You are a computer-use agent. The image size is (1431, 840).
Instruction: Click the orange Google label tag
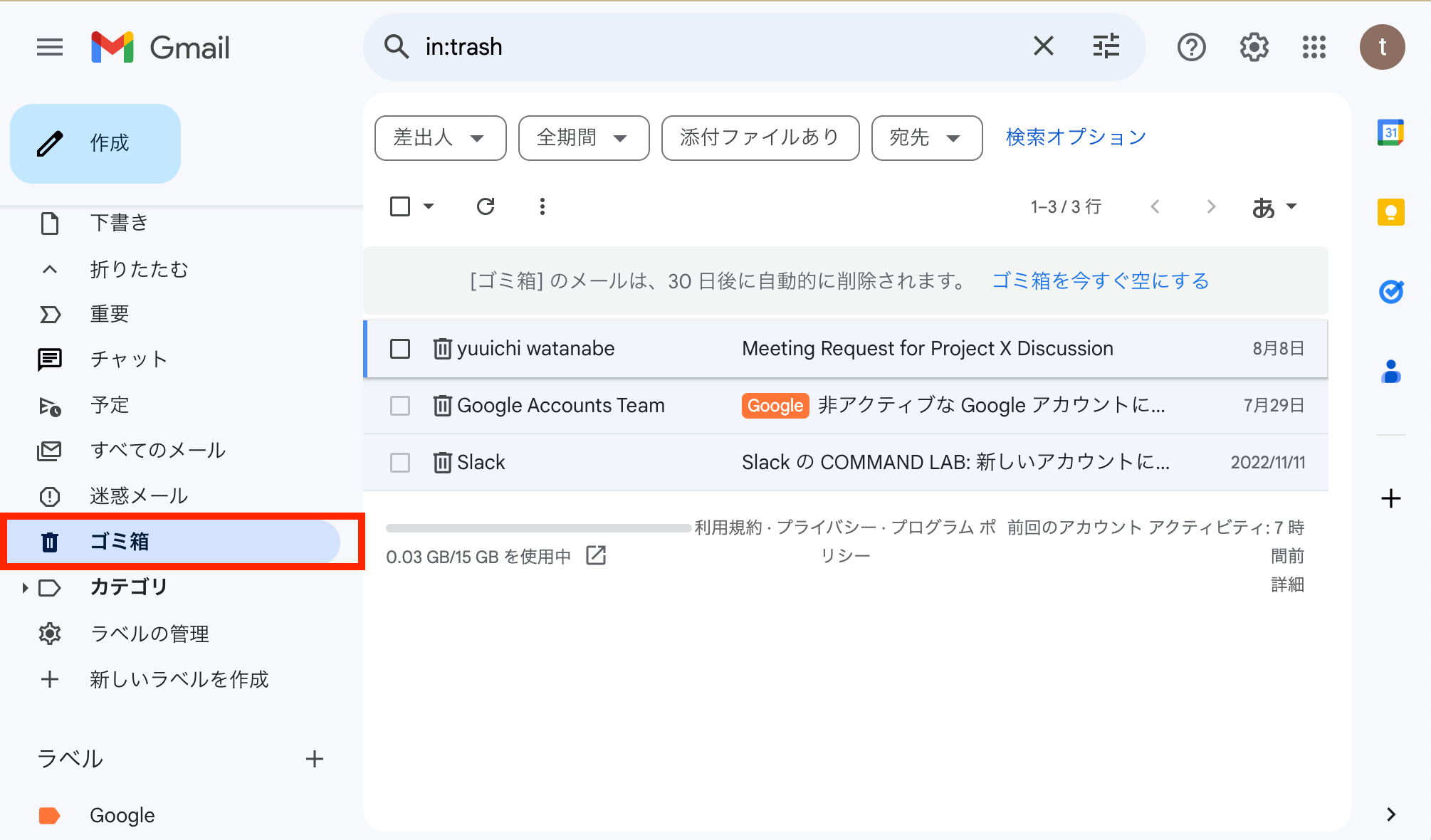pyautogui.click(x=775, y=406)
